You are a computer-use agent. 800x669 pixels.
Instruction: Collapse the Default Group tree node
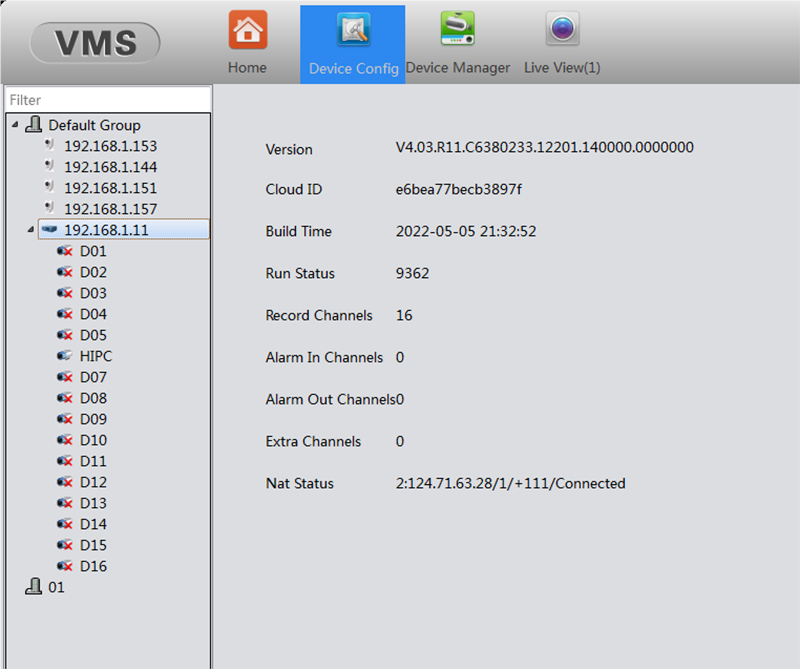point(15,125)
